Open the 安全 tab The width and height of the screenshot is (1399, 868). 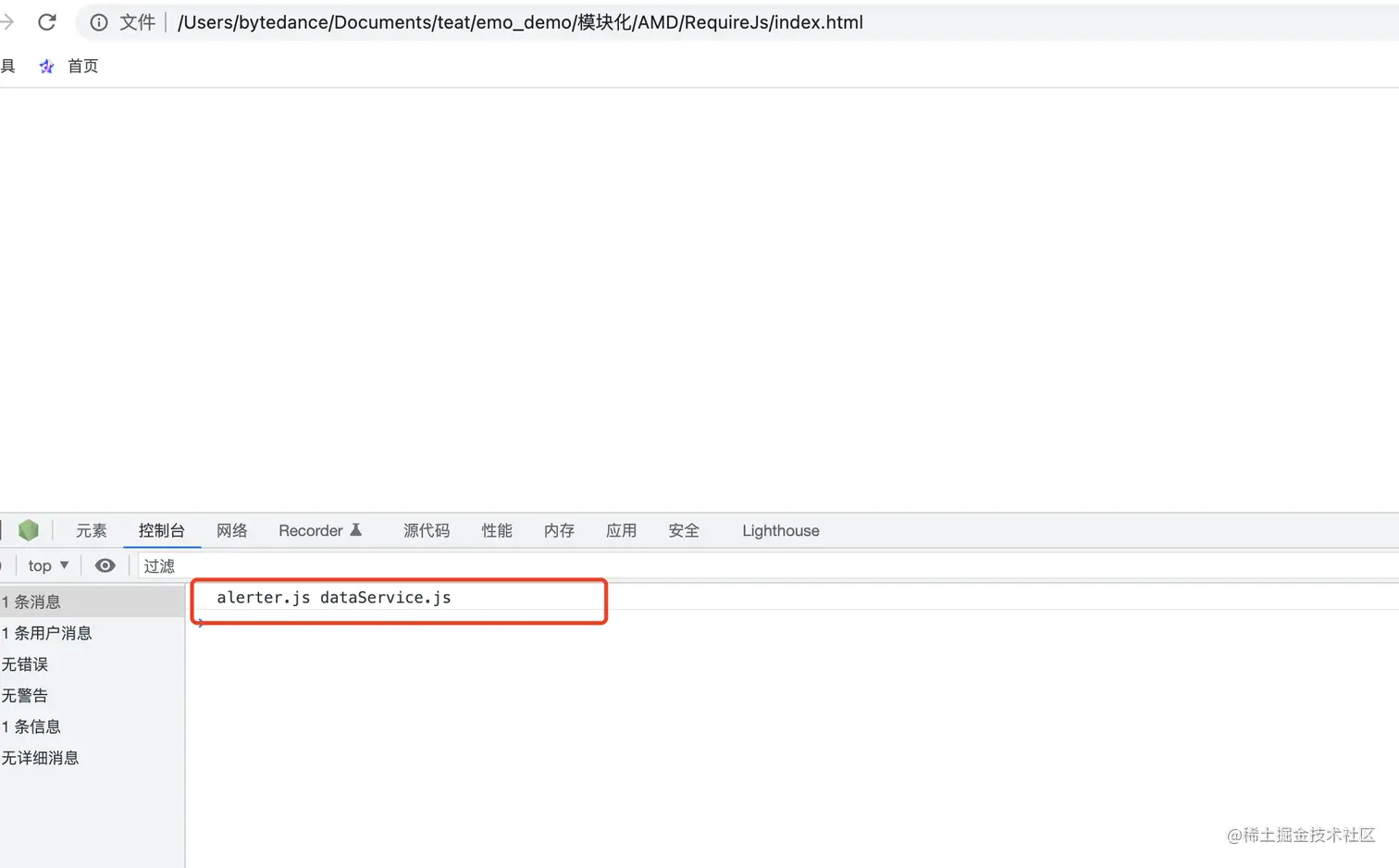[x=684, y=530]
